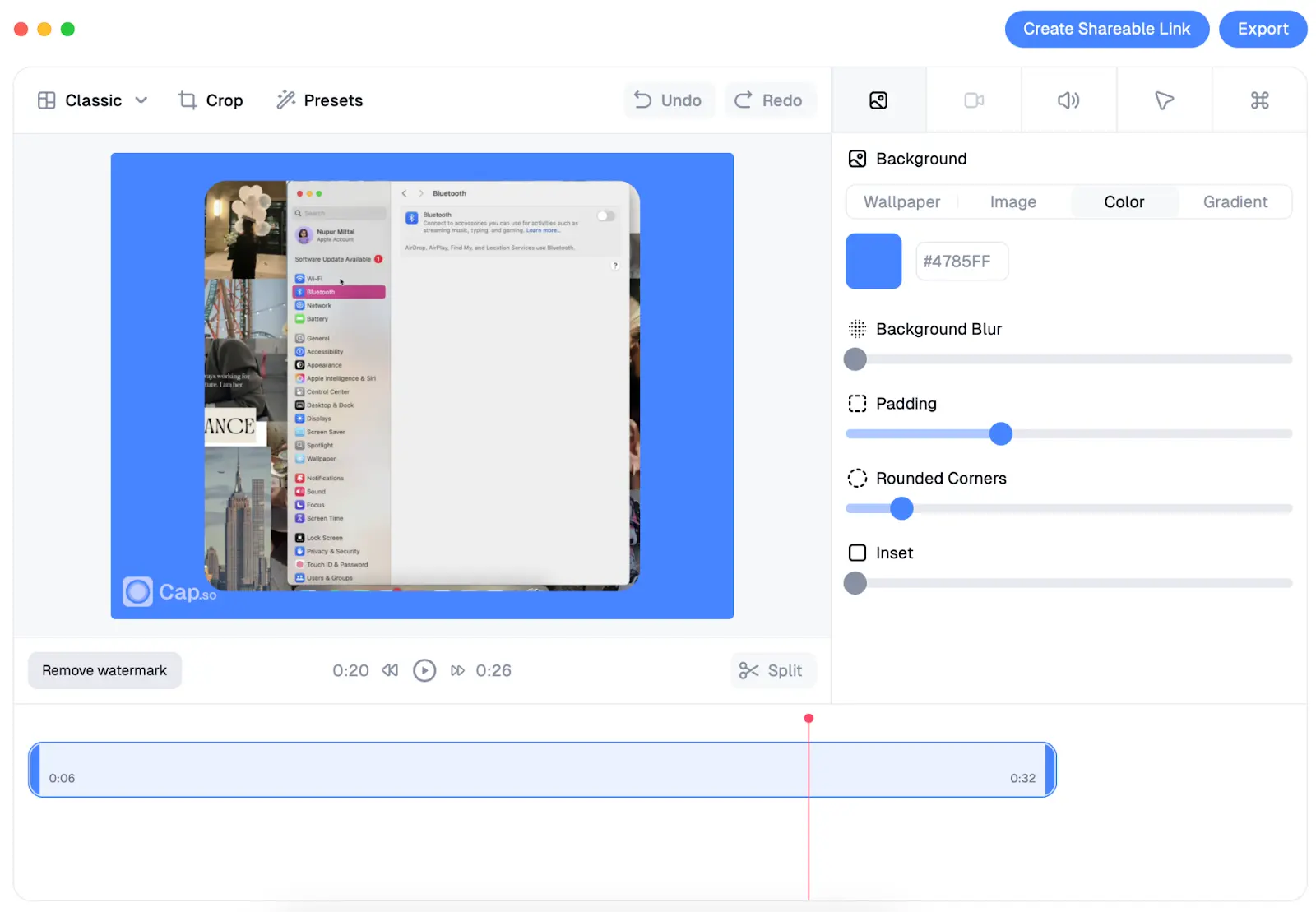Click the Crop icon in the toolbar
The width and height of the screenshot is (1316, 912).
coord(188,100)
